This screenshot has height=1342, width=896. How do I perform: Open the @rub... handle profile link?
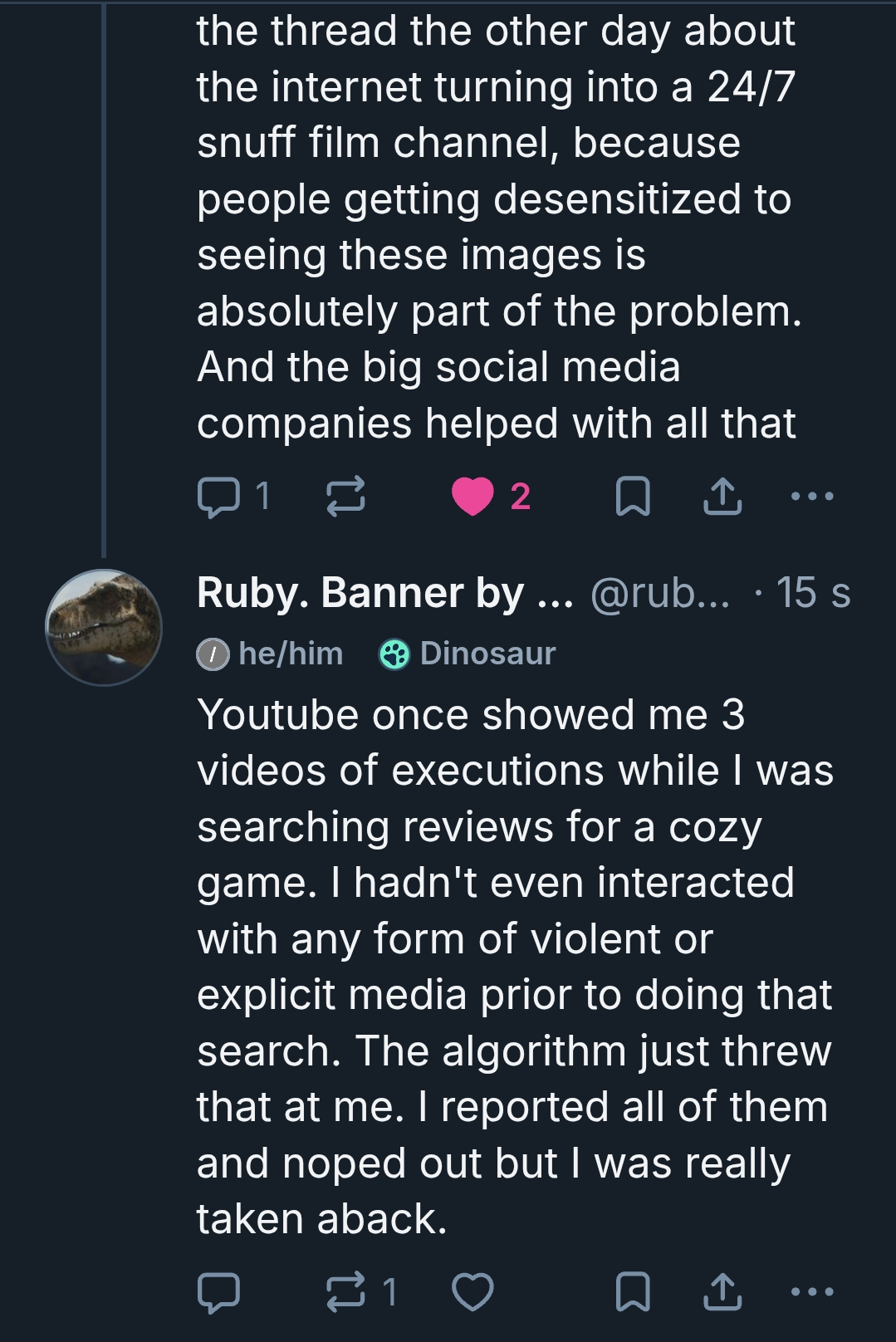[659, 593]
